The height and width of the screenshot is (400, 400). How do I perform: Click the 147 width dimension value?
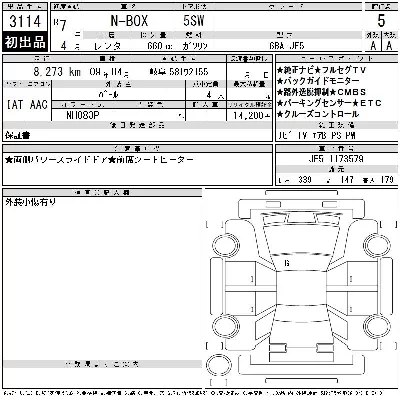[x=347, y=180]
